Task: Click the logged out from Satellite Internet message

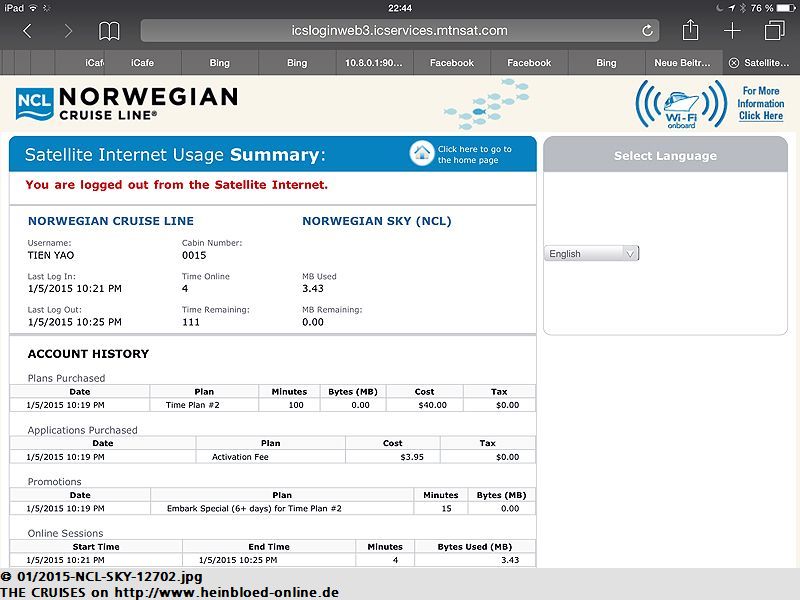Action: [x=177, y=185]
